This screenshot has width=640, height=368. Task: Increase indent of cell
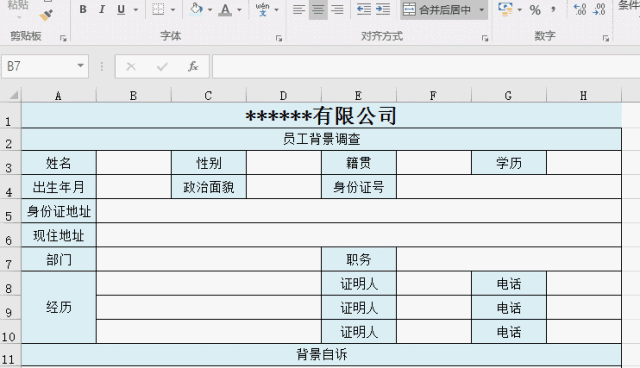[x=383, y=9]
